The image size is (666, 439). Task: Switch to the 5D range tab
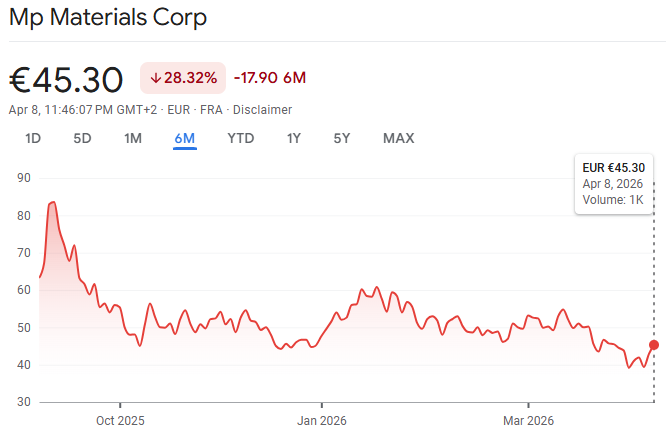(x=82, y=138)
